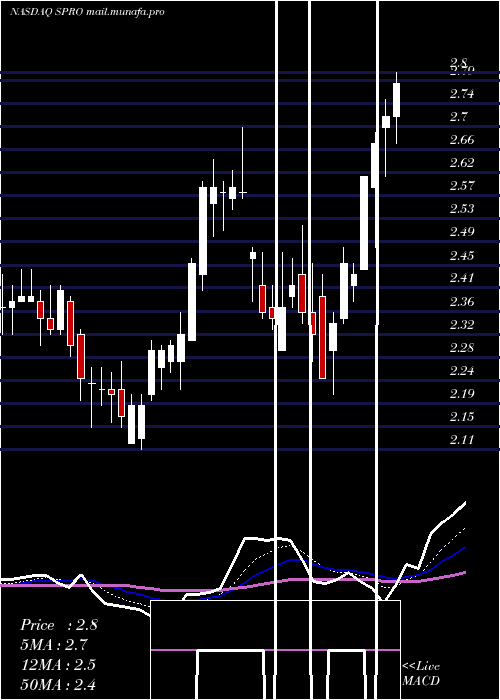Click the 5MA : 2.7 readout

point(54,645)
